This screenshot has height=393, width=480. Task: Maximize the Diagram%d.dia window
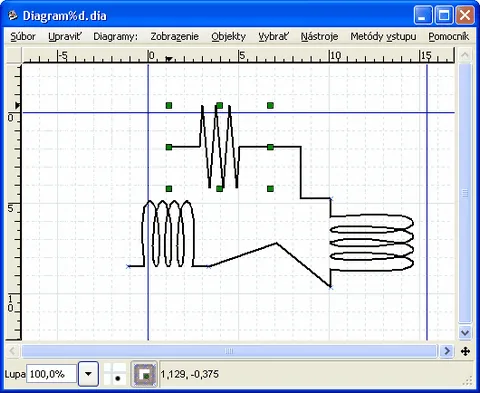(444, 15)
